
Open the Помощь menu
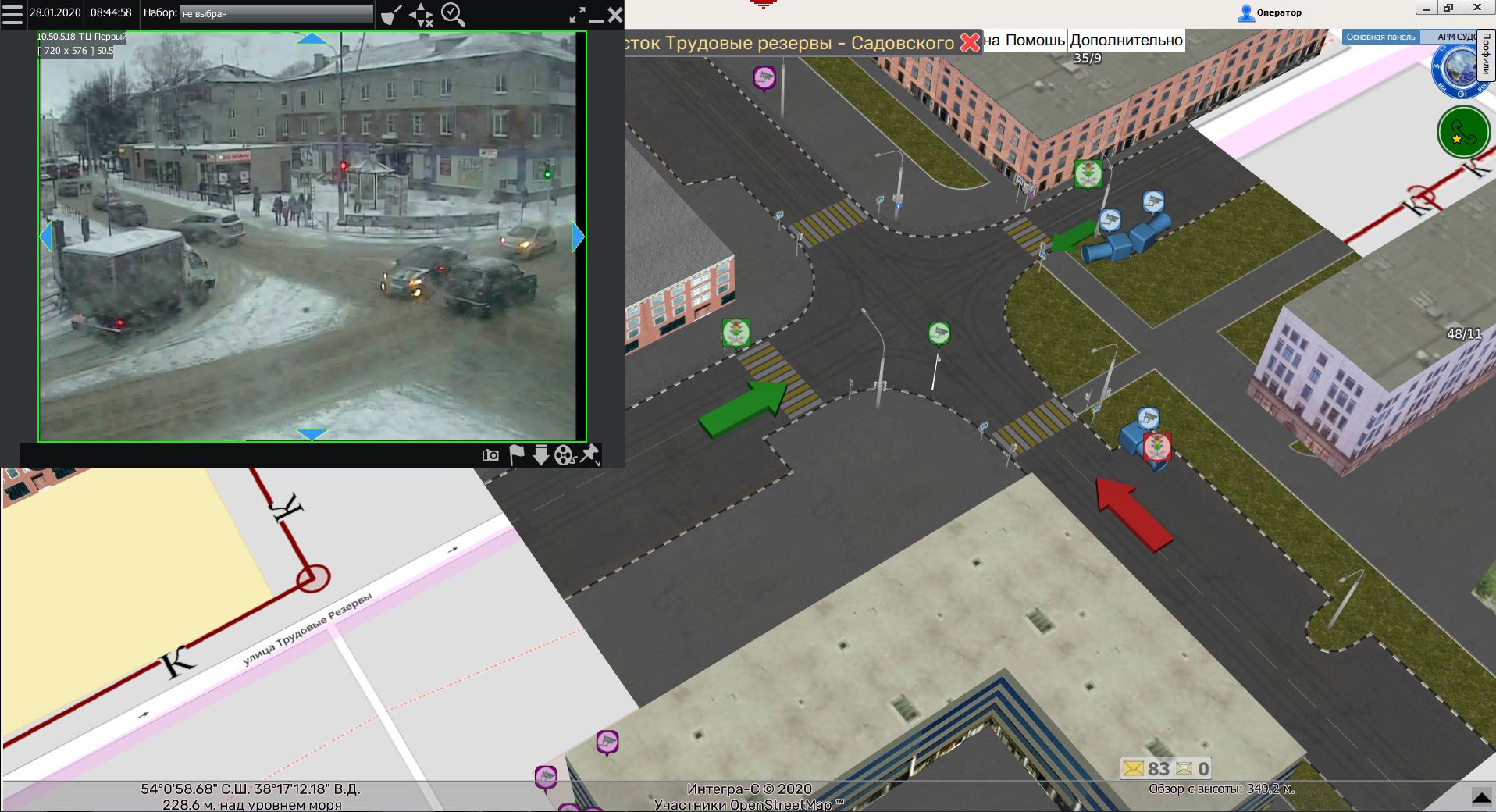tap(1035, 41)
